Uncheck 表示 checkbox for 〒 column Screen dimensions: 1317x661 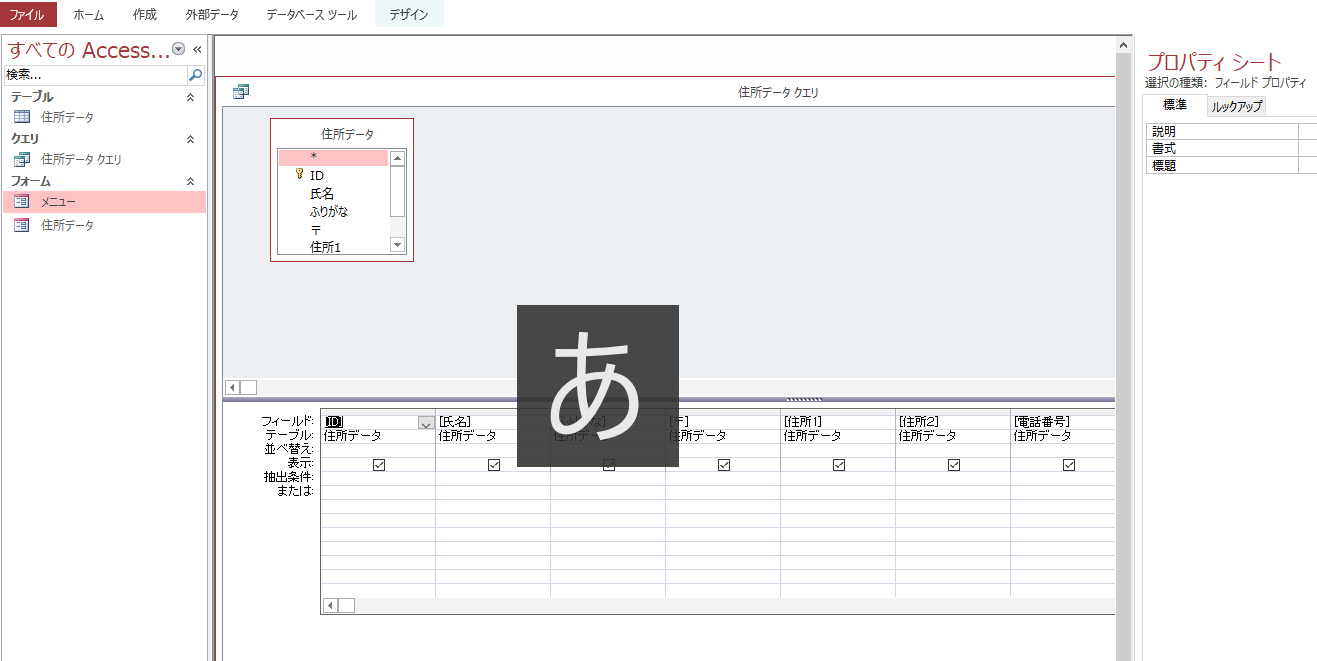pos(724,465)
